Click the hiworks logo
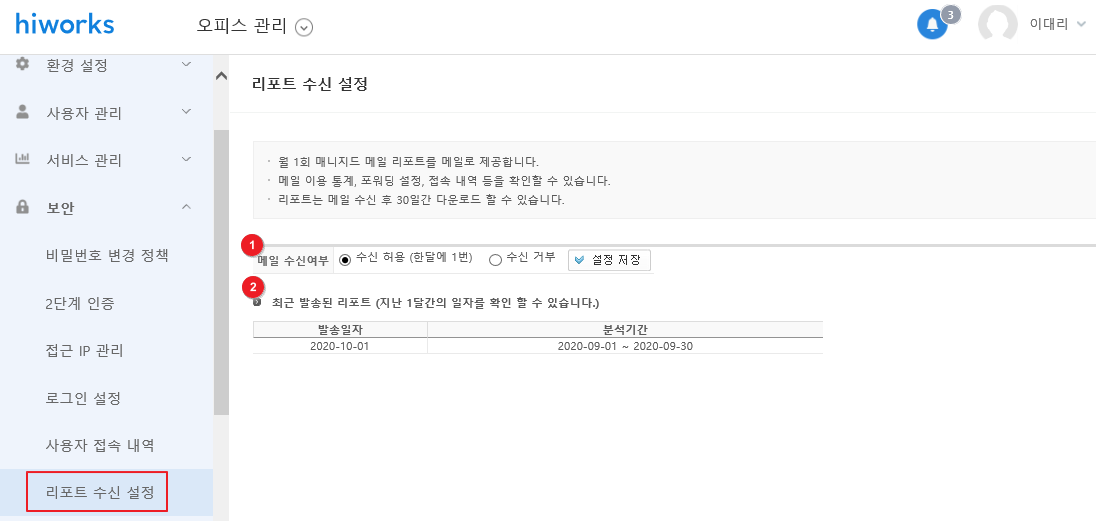 pos(64,25)
